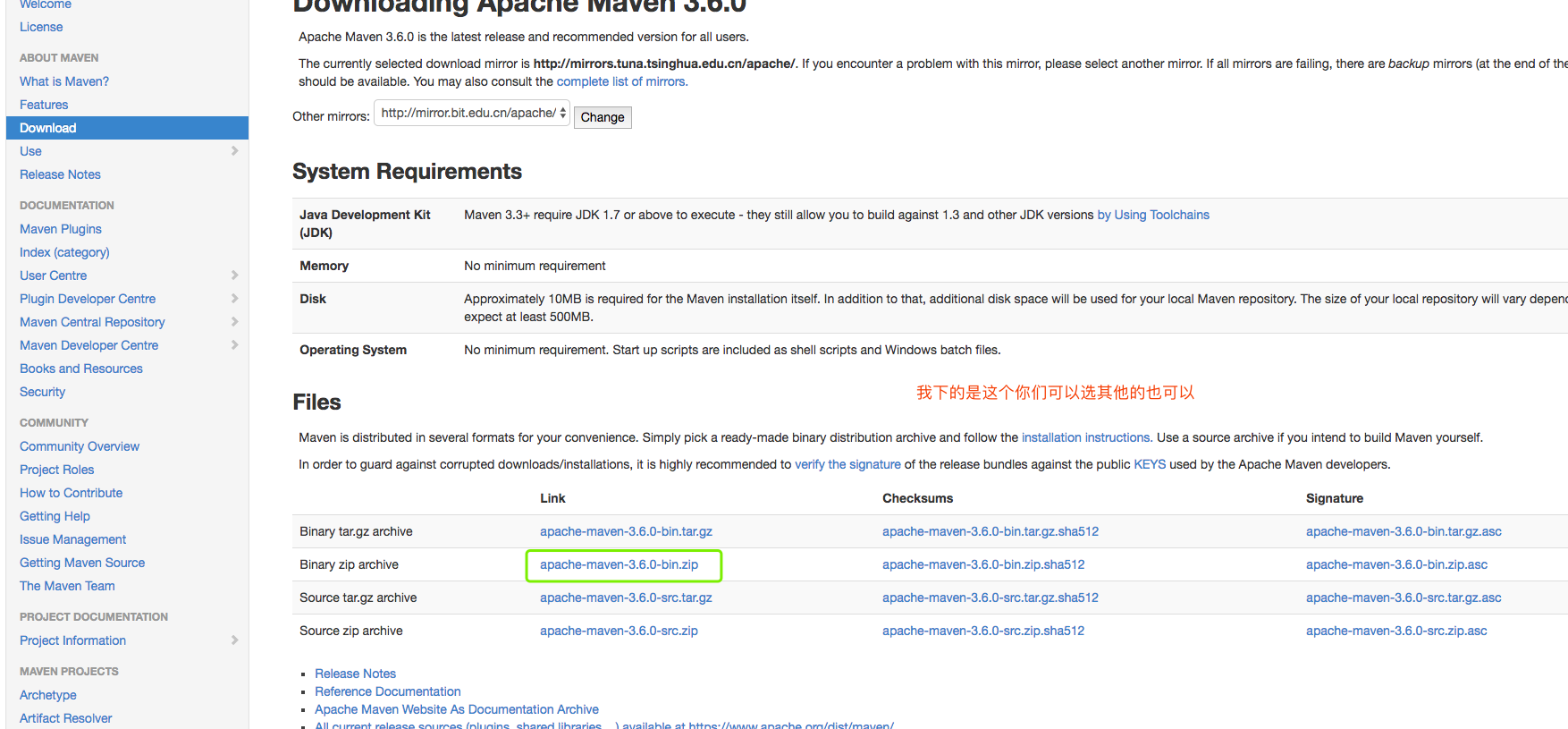Image resolution: width=1568 pixels, height=729 pixels.
Task: Open What is Maven? page
Action: (x=64, y=81)
